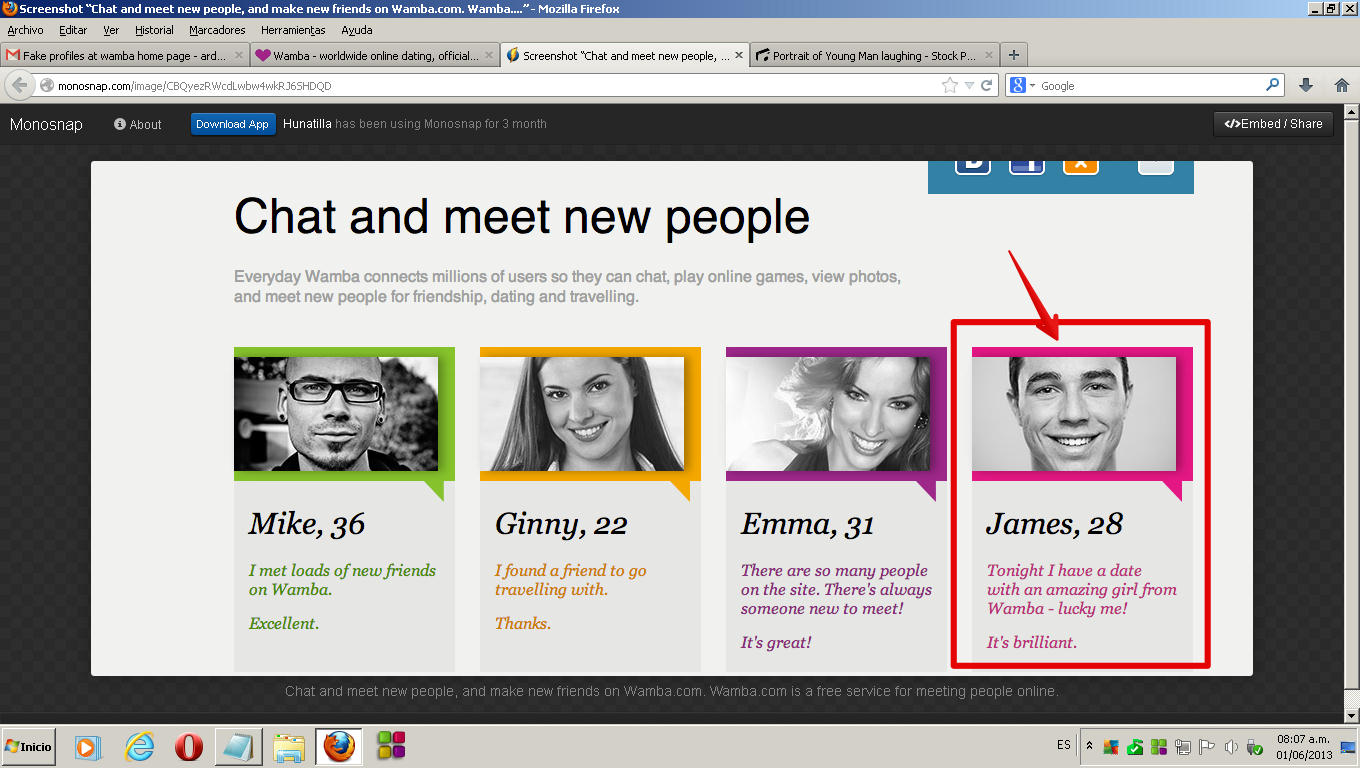The image size is (1360, 768).
Task: Open the Inicio start button
Action: point(28,746)
